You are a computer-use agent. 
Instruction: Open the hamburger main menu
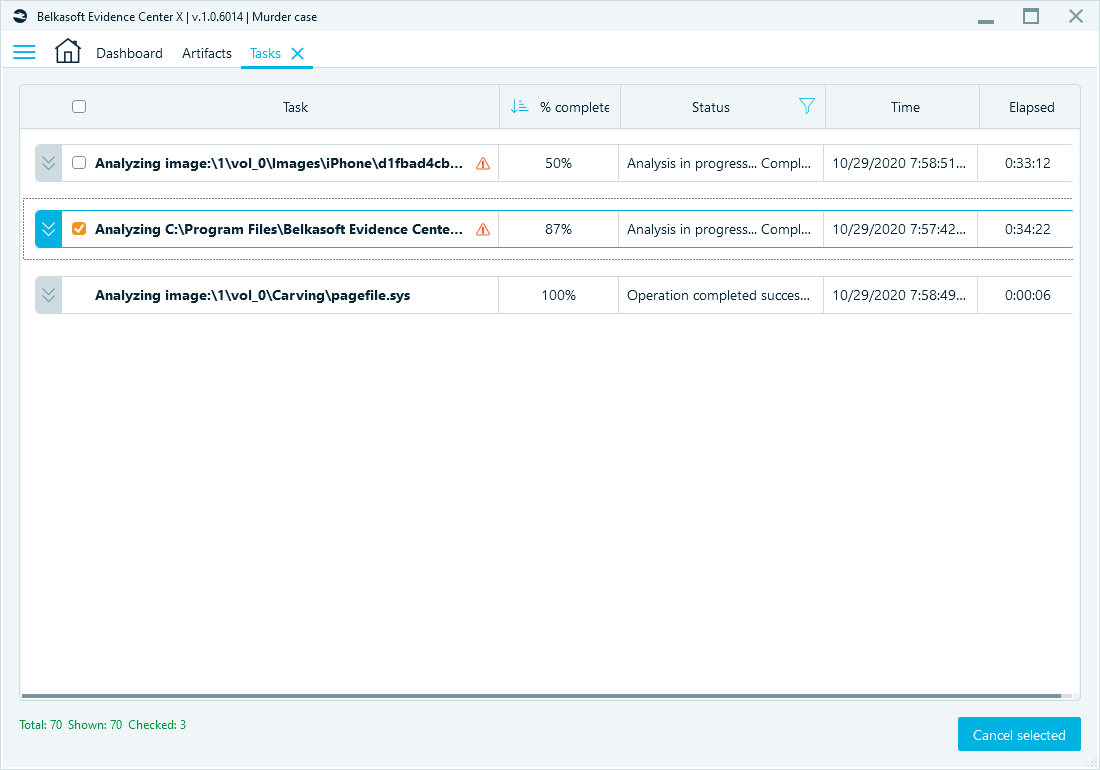[x=24, y=53]
